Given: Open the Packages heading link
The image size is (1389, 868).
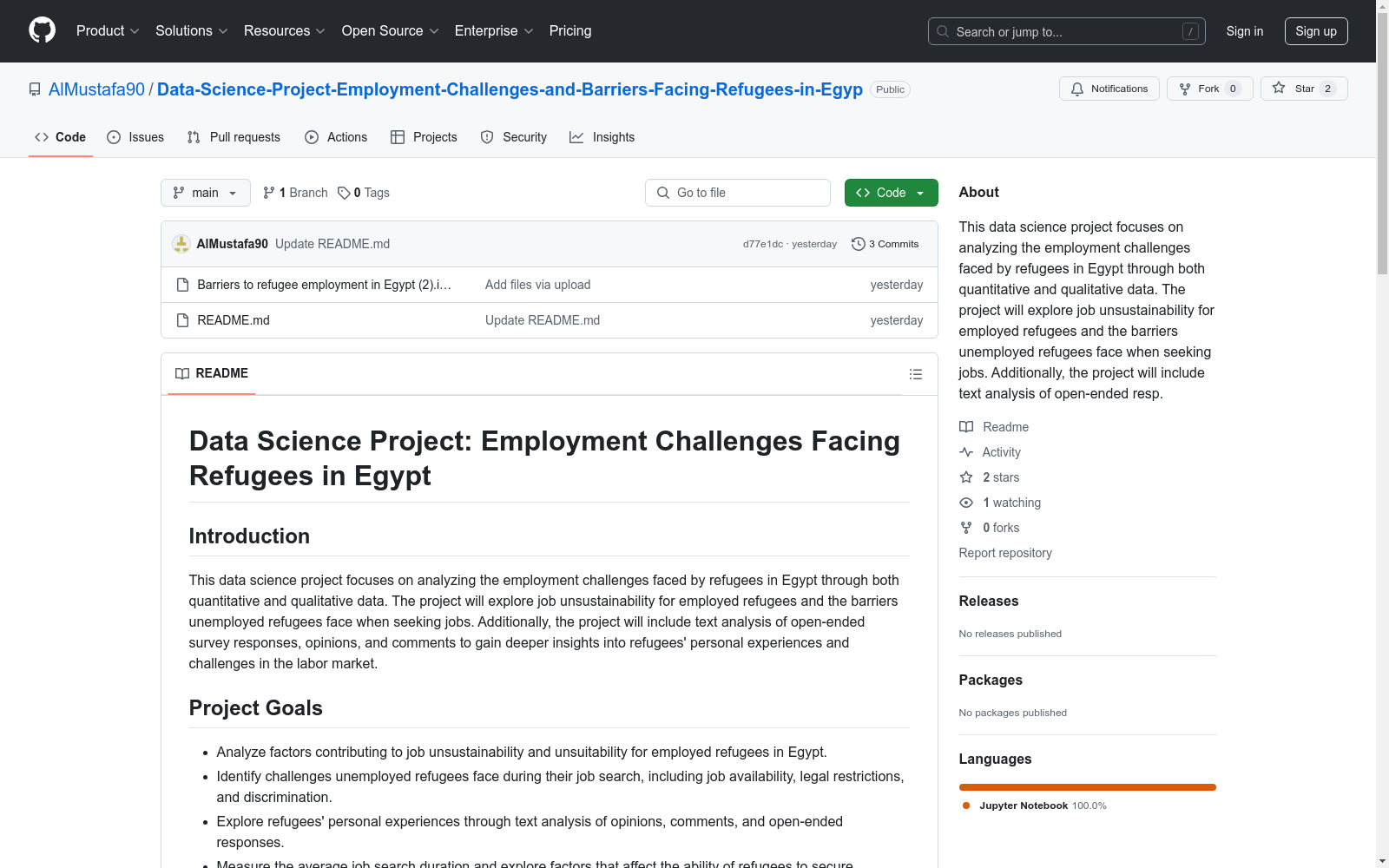Looking at the screenshot, I should tap(991, 680).
